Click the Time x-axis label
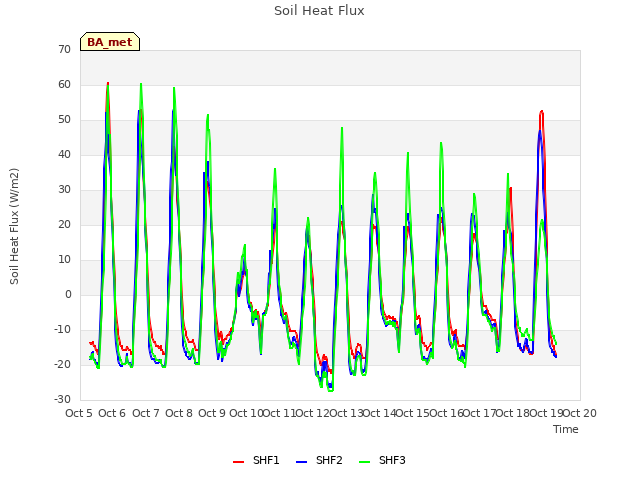 pos(566,429)
